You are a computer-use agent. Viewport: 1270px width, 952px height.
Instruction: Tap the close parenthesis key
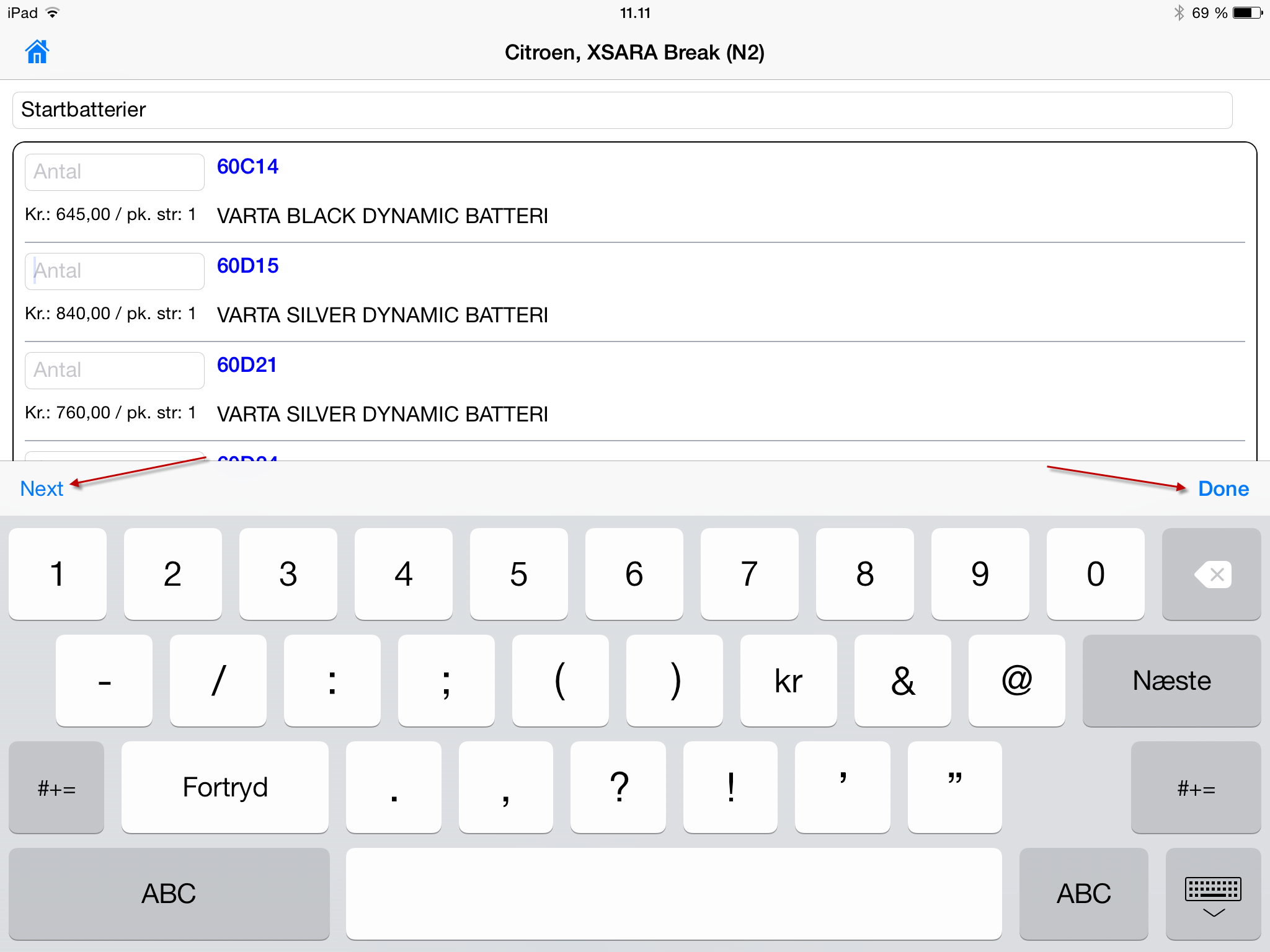coord(675,681)
